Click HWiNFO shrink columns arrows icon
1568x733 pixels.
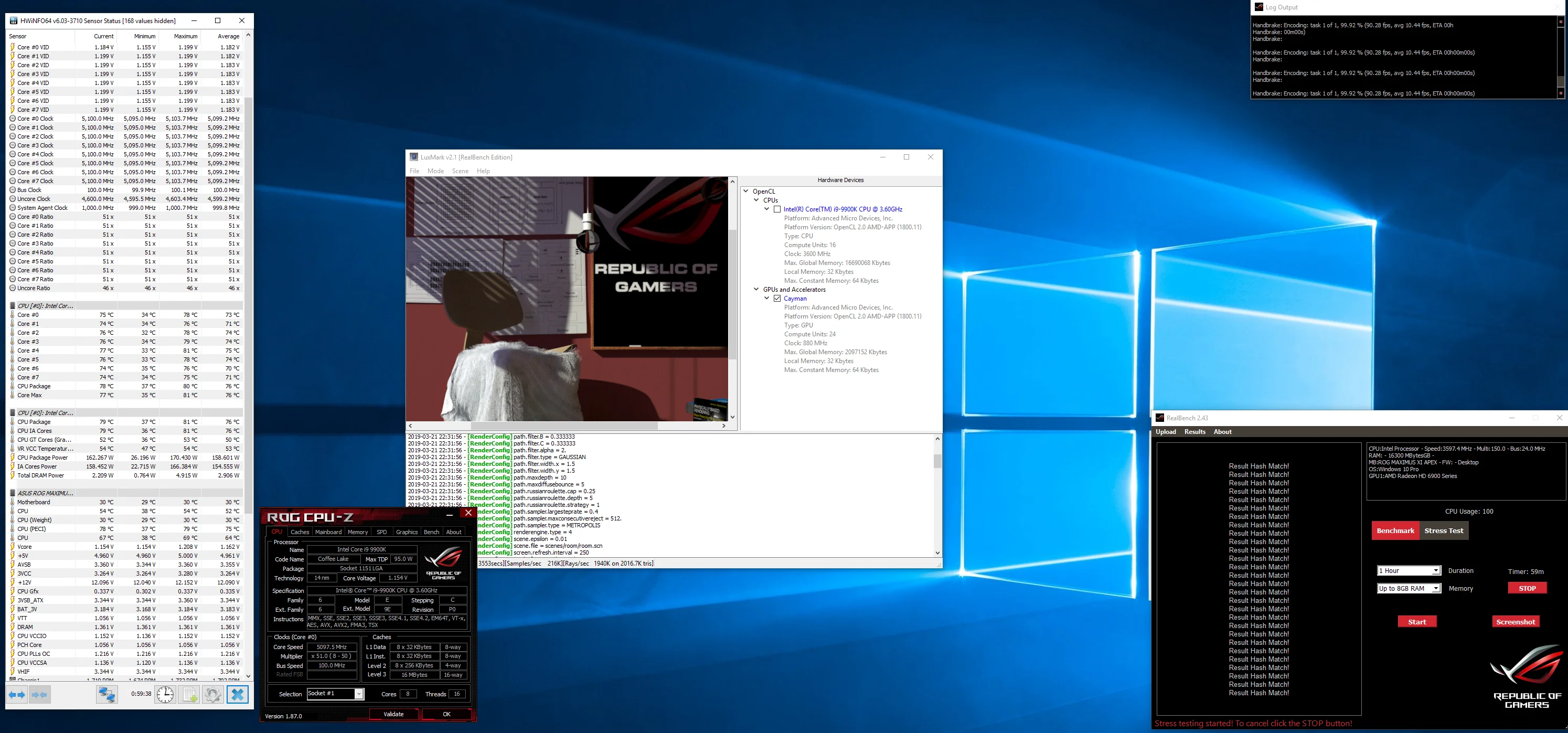pyautogui.click(x=39, y=695)
